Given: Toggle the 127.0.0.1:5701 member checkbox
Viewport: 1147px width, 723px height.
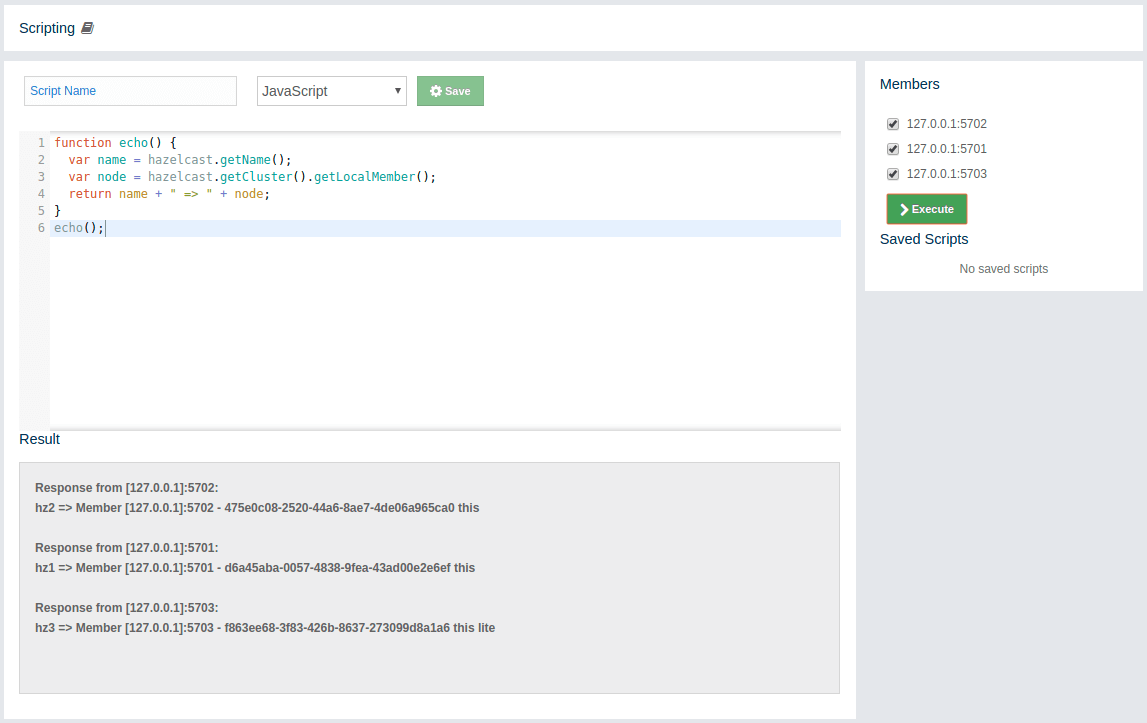Looking at the screenshot, I should tap(893, 149).
